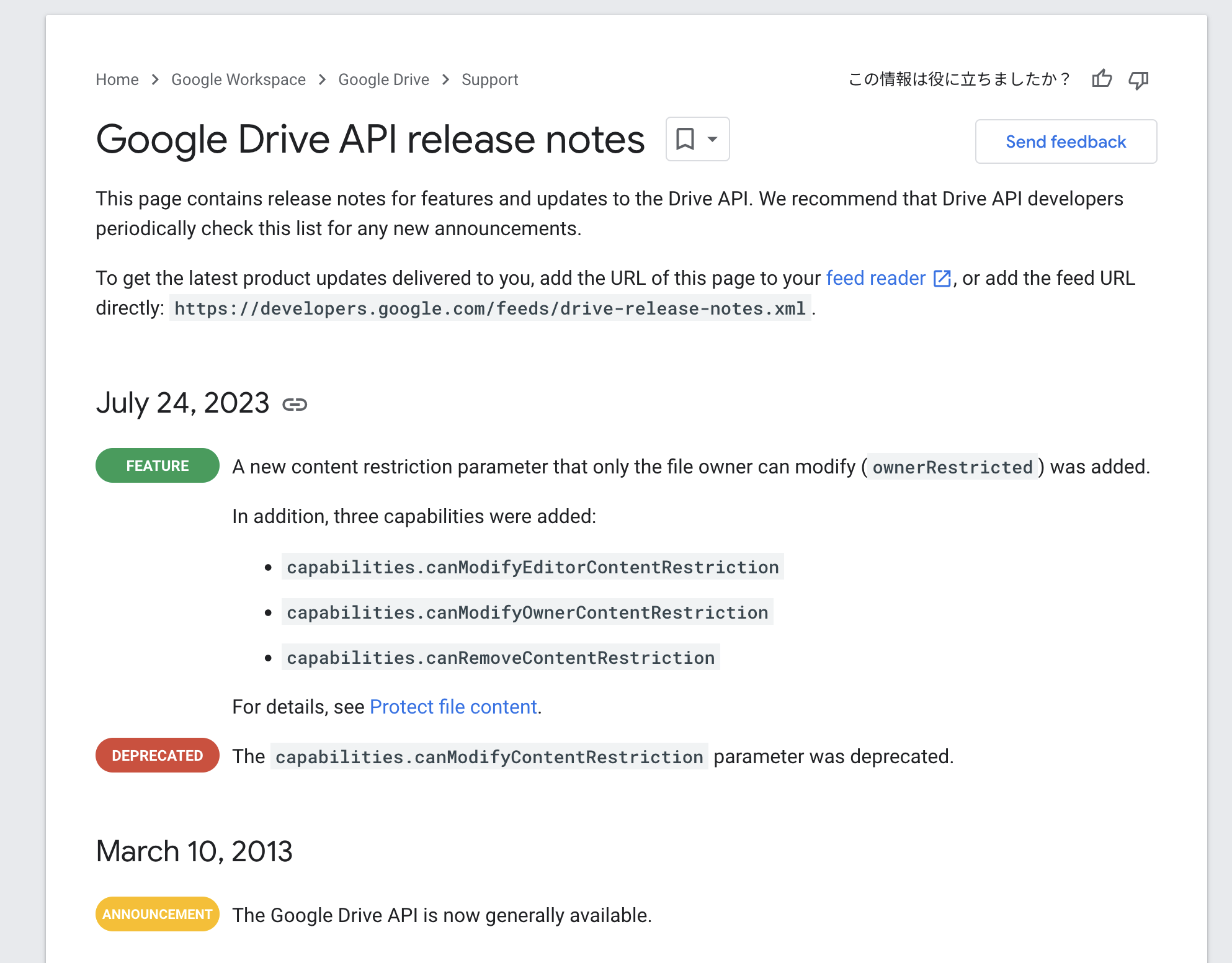Click 'In addition, three capabilities were added:' text

pyautogui.click(x=414, y=516)
